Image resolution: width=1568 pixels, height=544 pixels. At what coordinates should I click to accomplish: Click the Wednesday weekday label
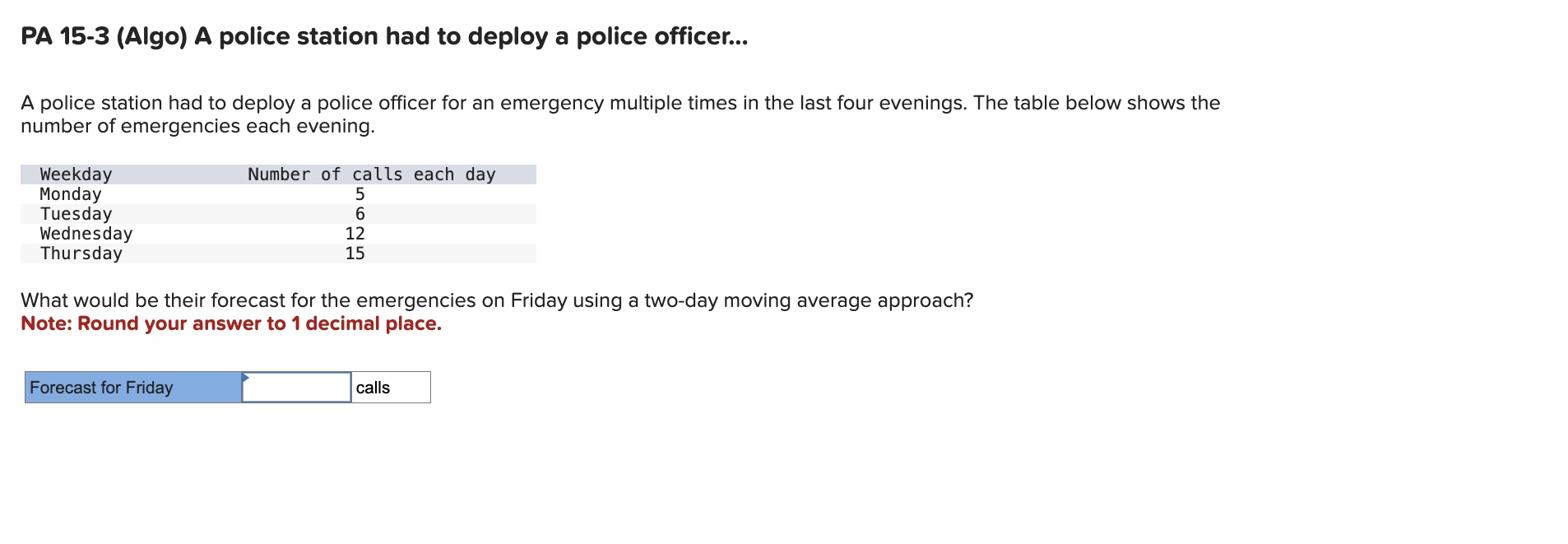(86, 233)
